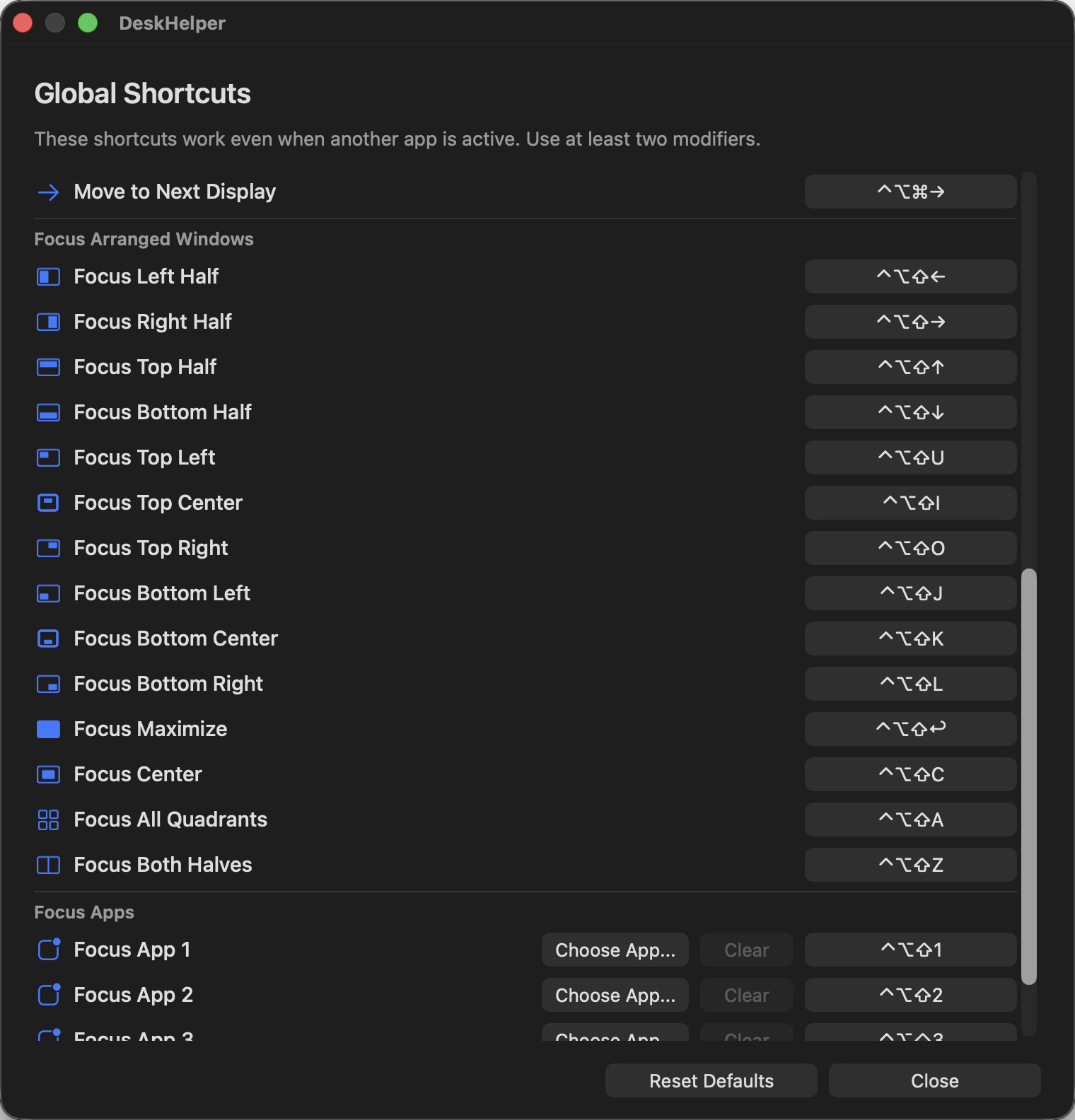
Task: Click the Focus Bottom Right icon
Action: (x=48, y=684)
